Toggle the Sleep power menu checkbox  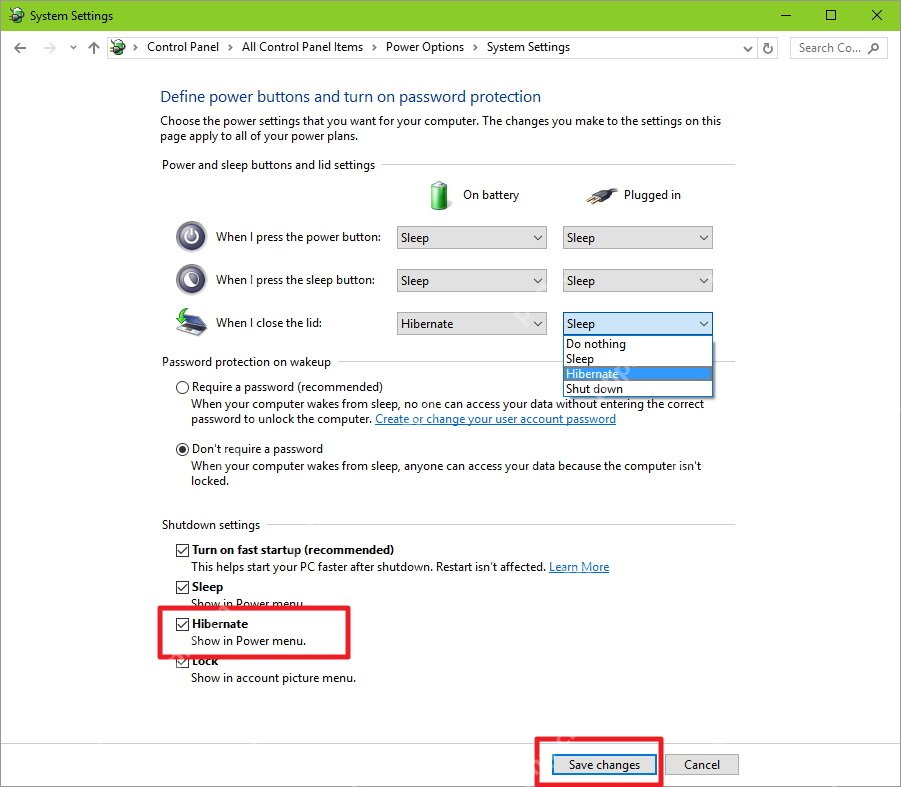click(x=182, y=587)
